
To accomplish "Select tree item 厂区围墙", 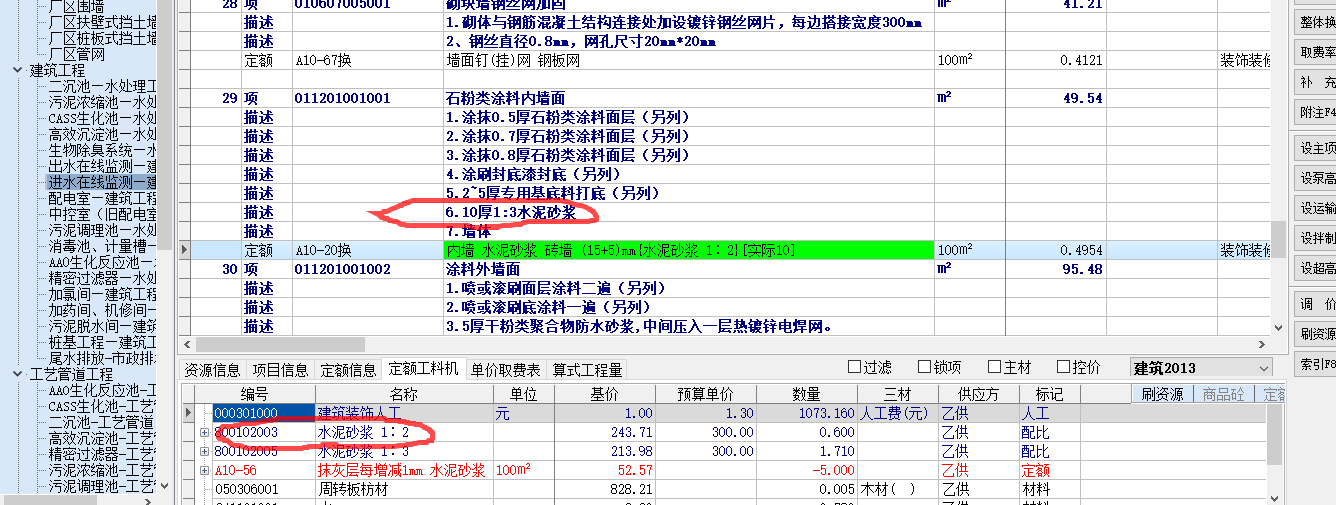I will (77, 6).
